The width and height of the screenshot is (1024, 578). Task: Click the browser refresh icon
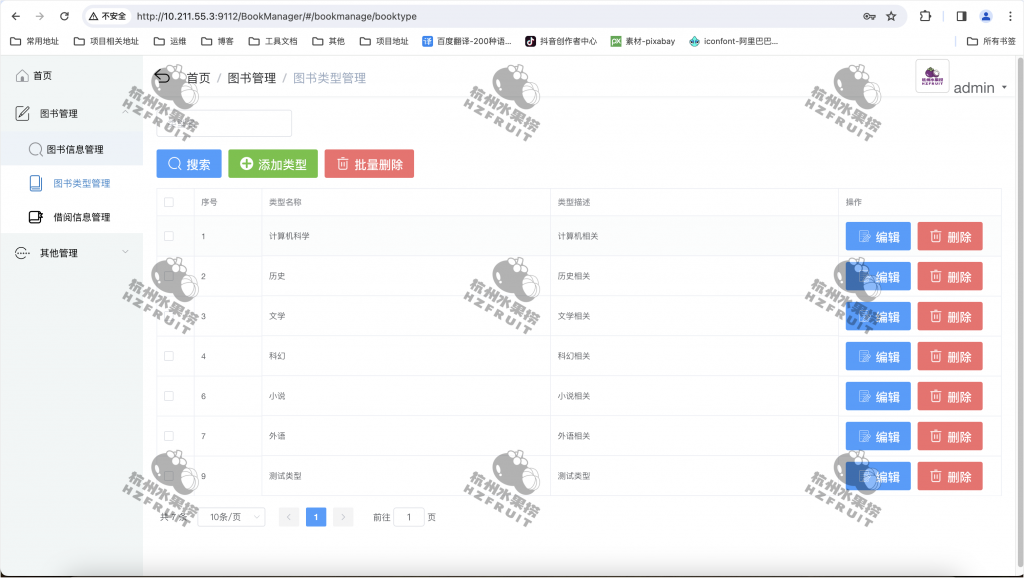click(x=64, y=16)
